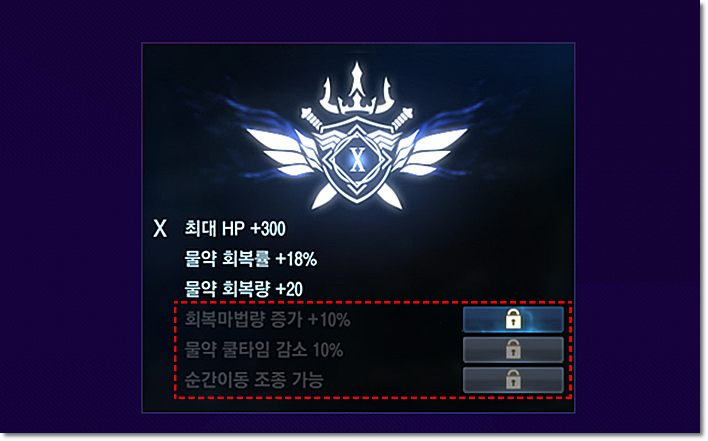708x441 pixels.
Task: Click the small crown atop the shield
Action: click(357, 107)
